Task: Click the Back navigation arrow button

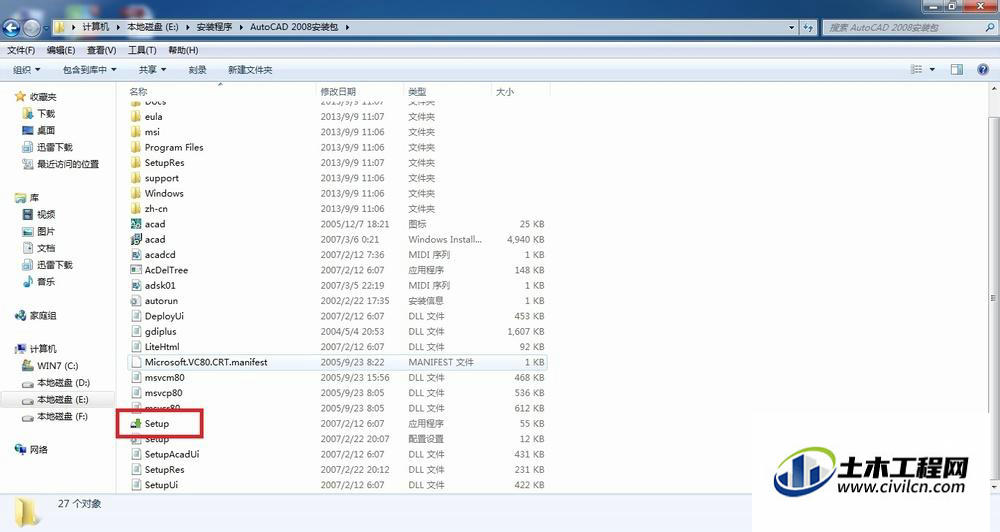Action: coord(11,27)
